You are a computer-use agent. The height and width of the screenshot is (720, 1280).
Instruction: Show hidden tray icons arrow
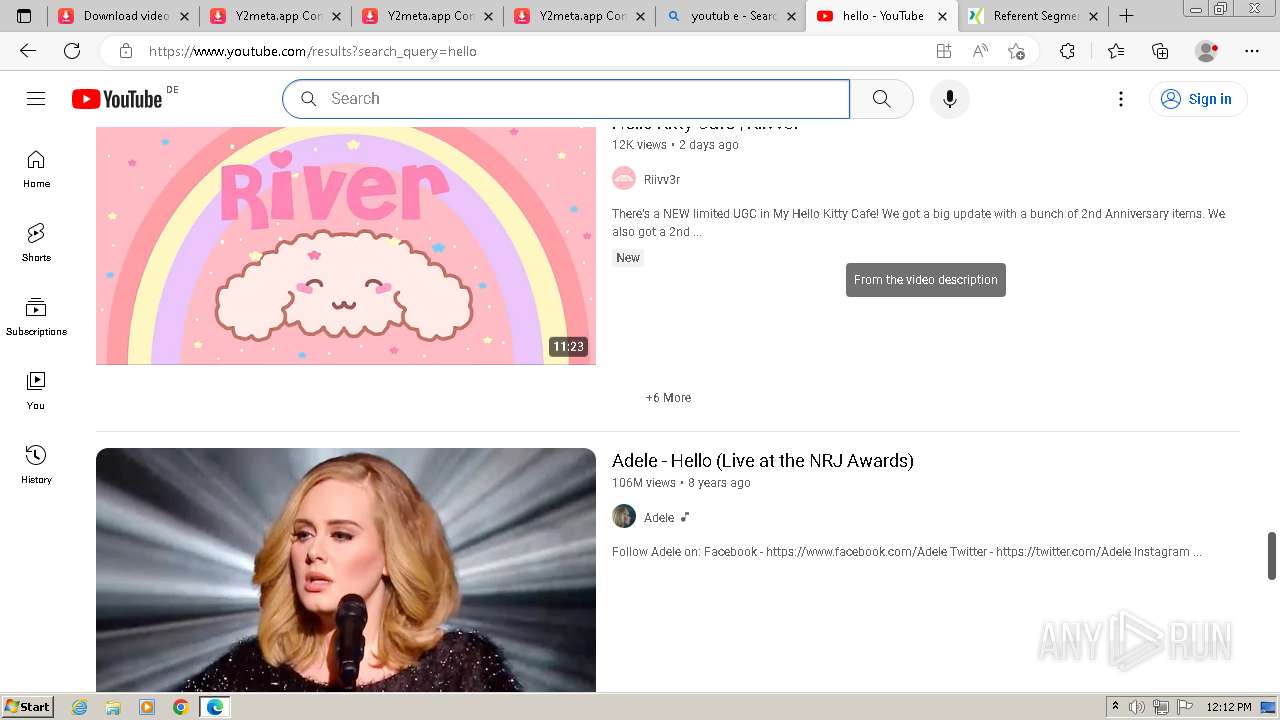1115,707
